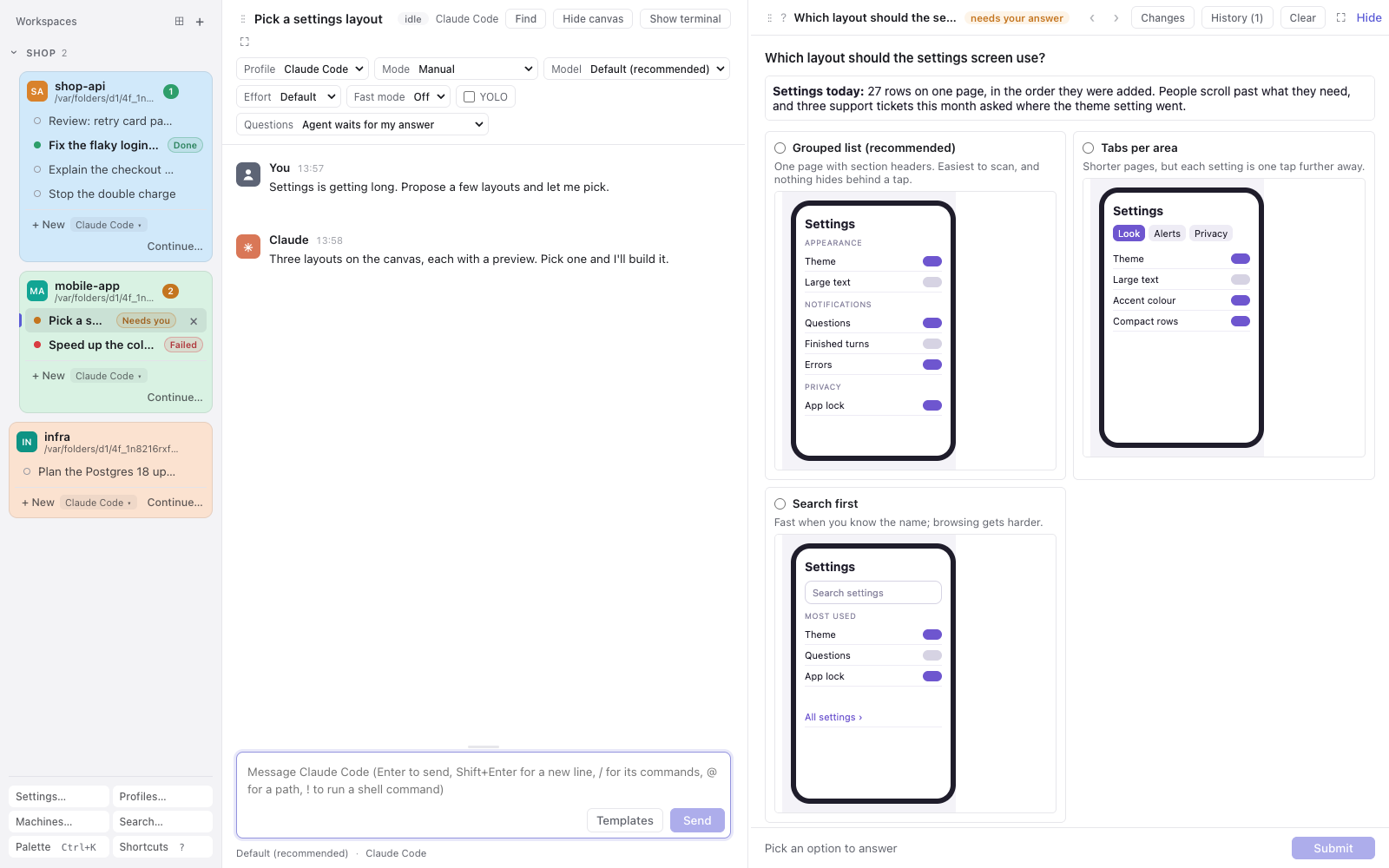Go to previous canvas question arrow
The height and width of the screenshot is (868, 1389).
coord(1092,18)
